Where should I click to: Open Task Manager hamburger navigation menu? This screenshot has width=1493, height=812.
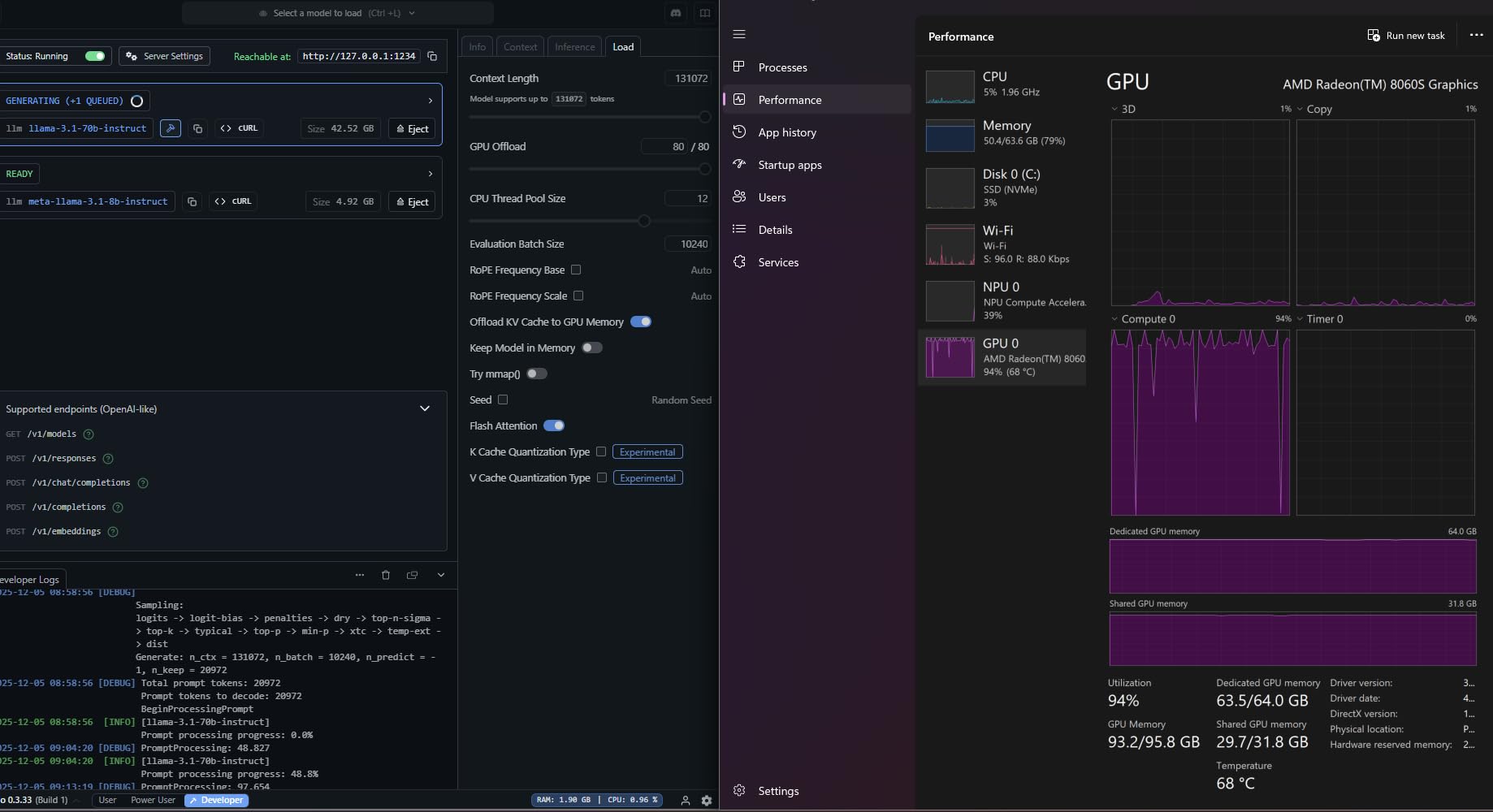tap(739, 34)
